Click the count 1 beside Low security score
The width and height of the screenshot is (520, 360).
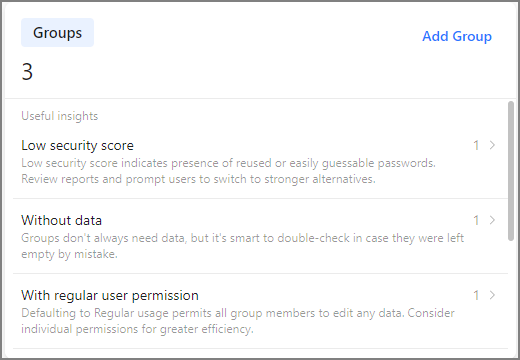click(476, 145)
